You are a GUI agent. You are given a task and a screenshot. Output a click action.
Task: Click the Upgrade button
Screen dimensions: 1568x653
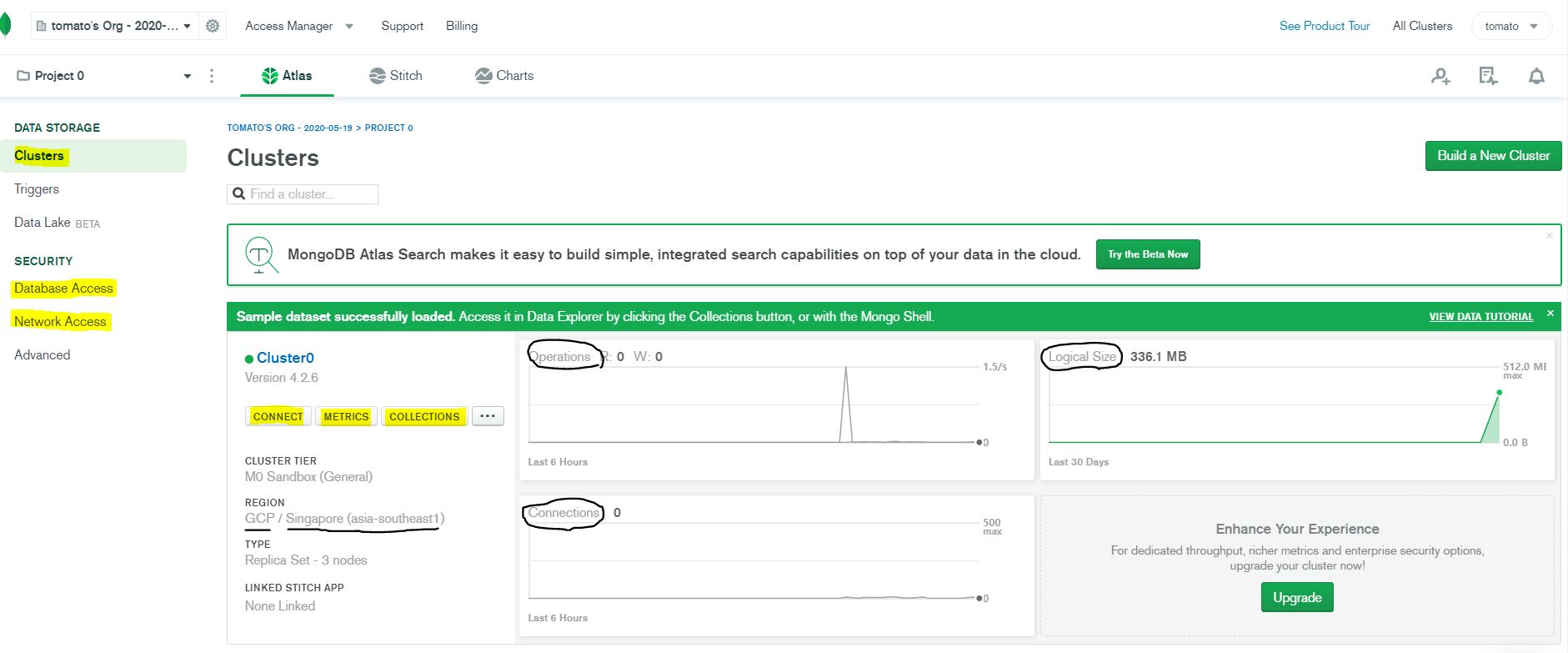click(x=1297, y=597)
